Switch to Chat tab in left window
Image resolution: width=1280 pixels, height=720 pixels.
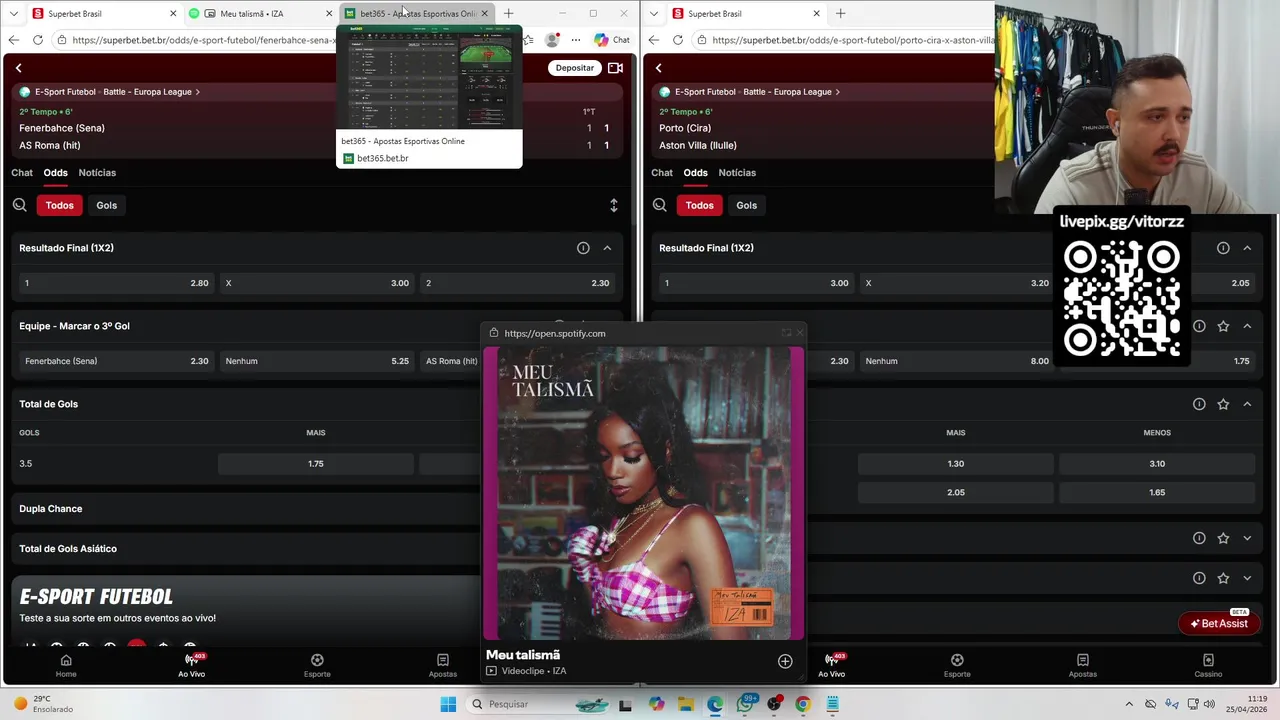pos(22,173)
